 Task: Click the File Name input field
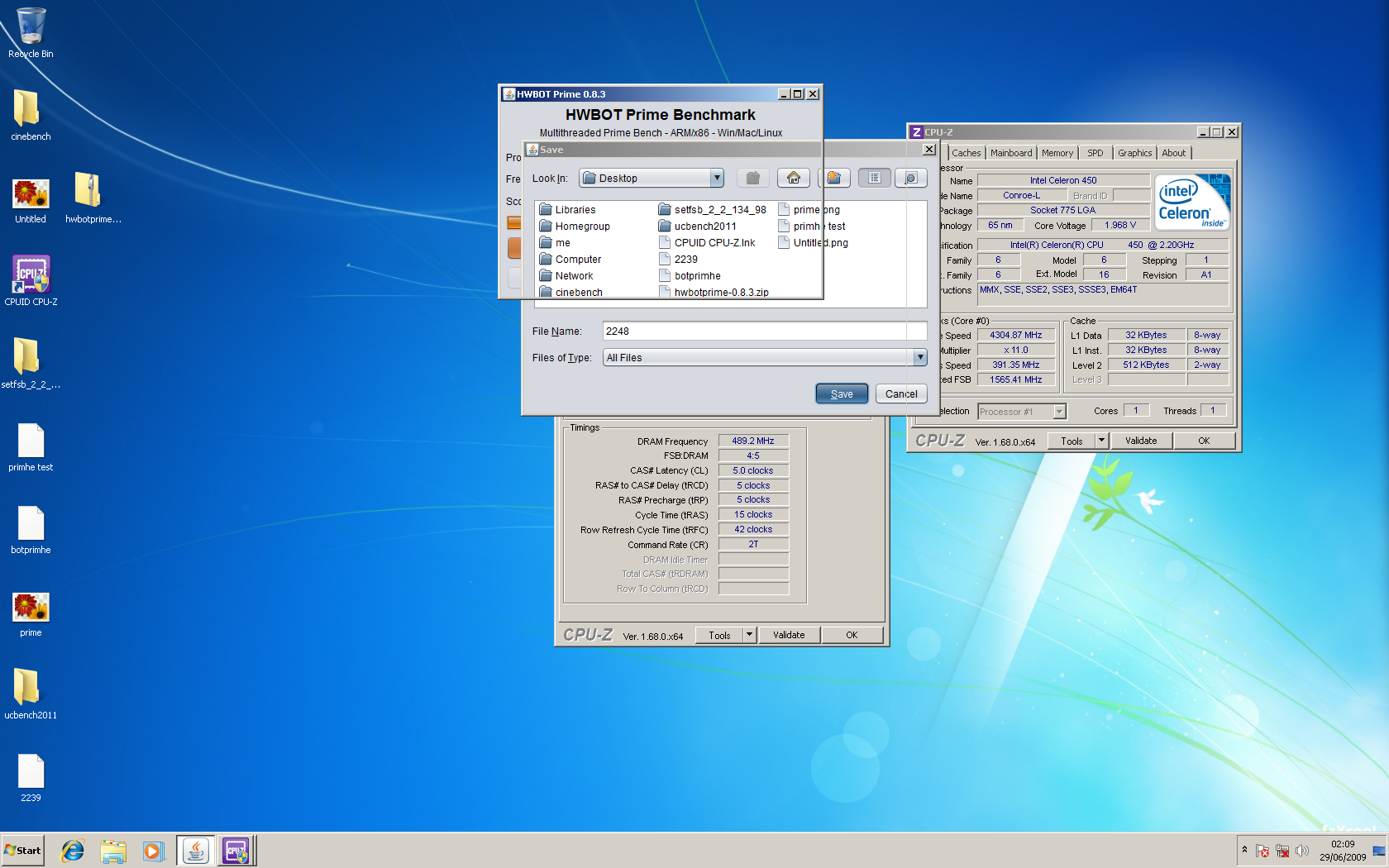tap(765, 331)
